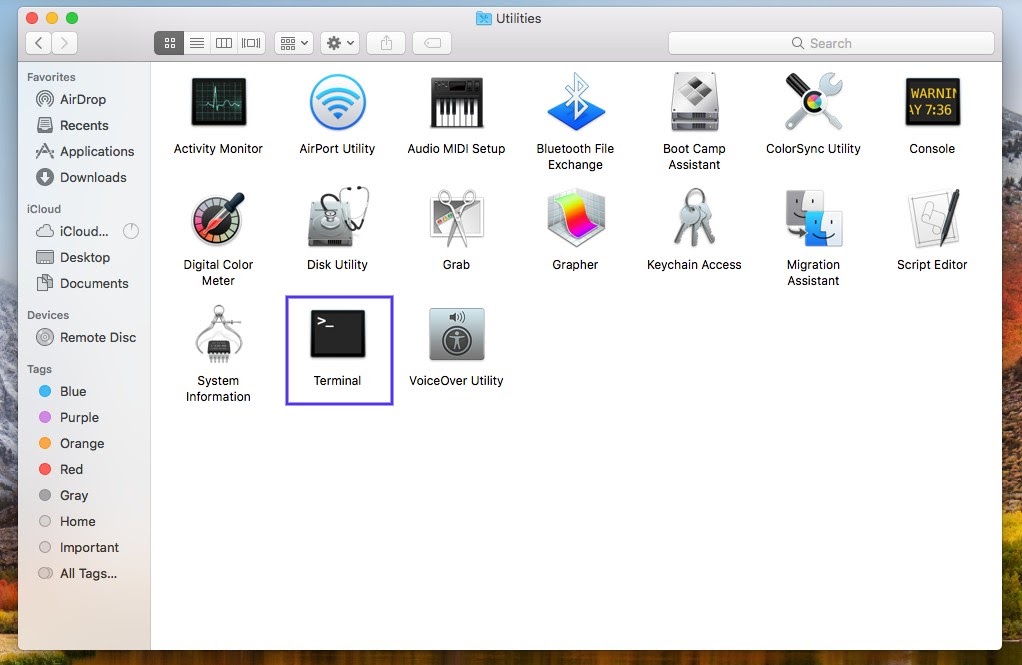Open VoiceOver Utility
Screen dimensions: 1022x665
coord(456,334)
